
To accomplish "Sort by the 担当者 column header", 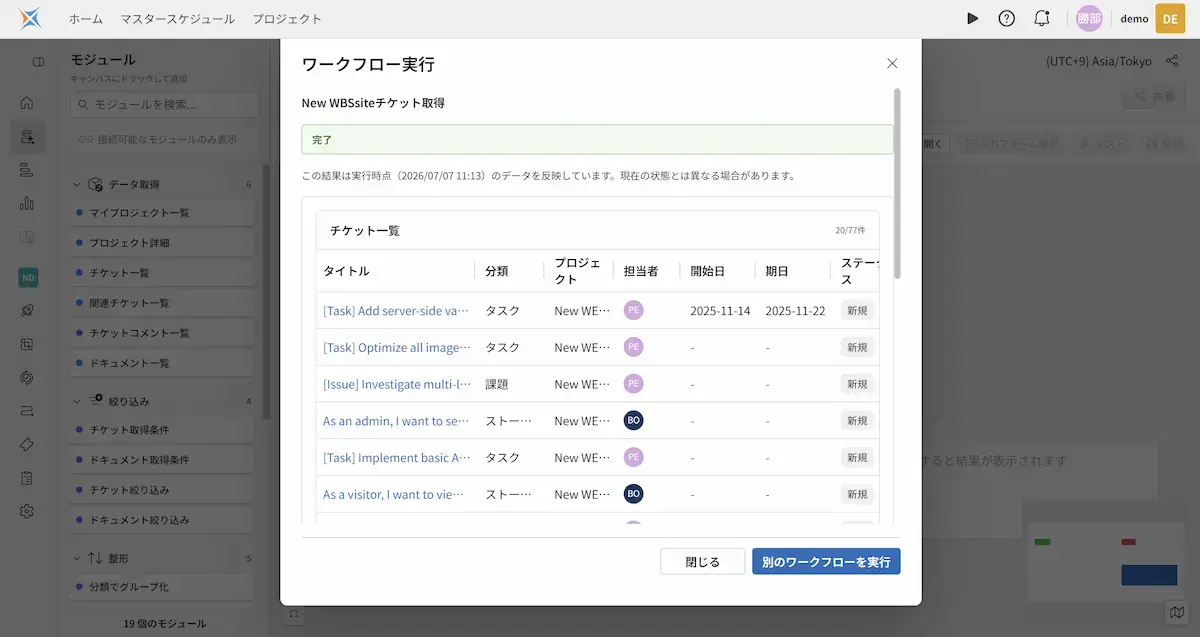I will pos(641,271).
